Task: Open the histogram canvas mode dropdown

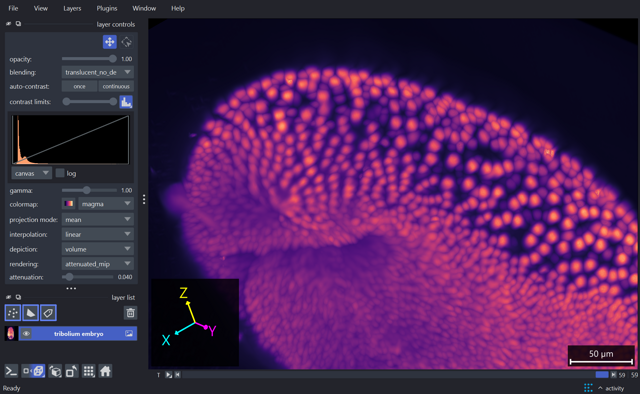Action: click(x=31, y=173)
